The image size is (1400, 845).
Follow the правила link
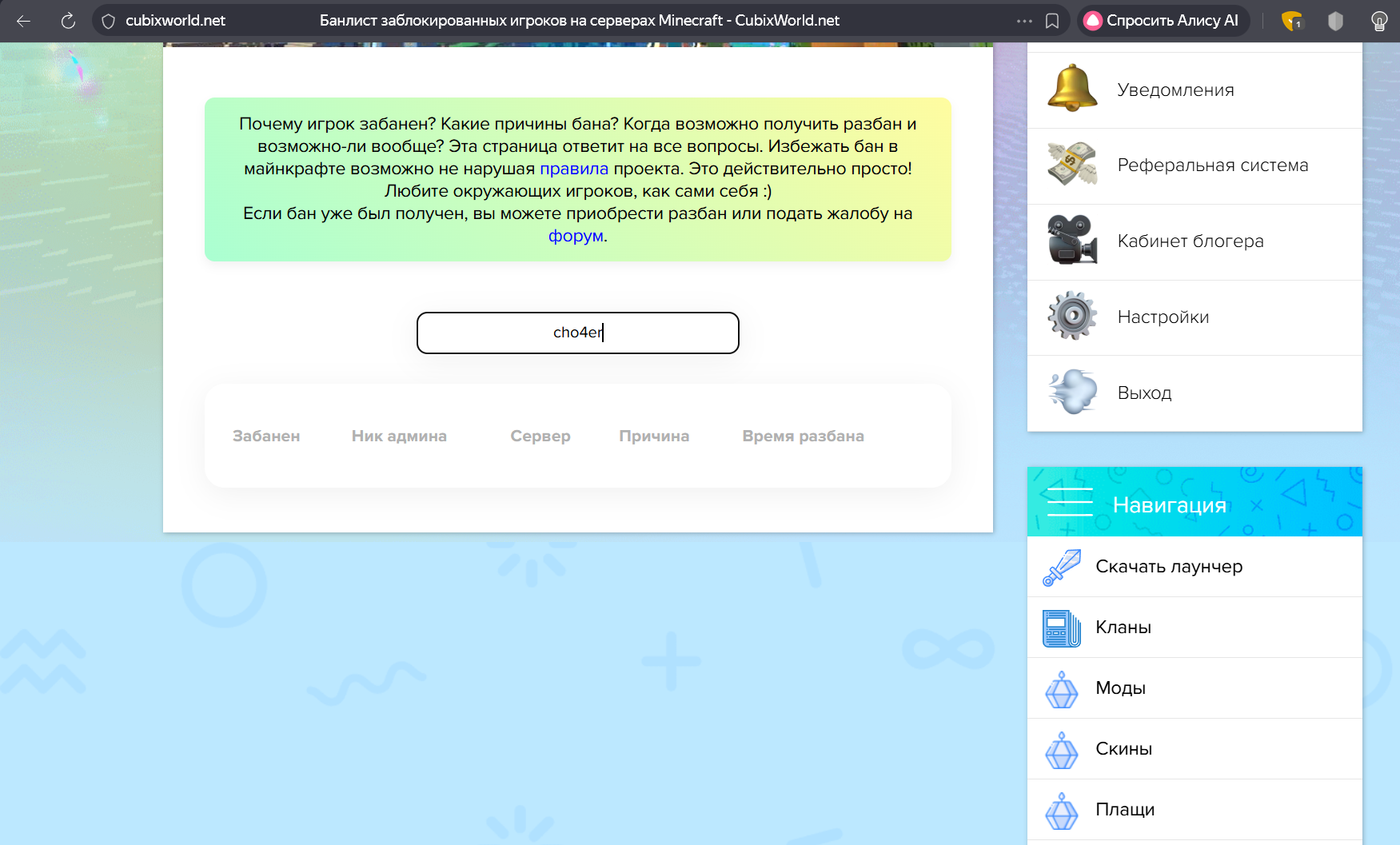tap(573, 169)
